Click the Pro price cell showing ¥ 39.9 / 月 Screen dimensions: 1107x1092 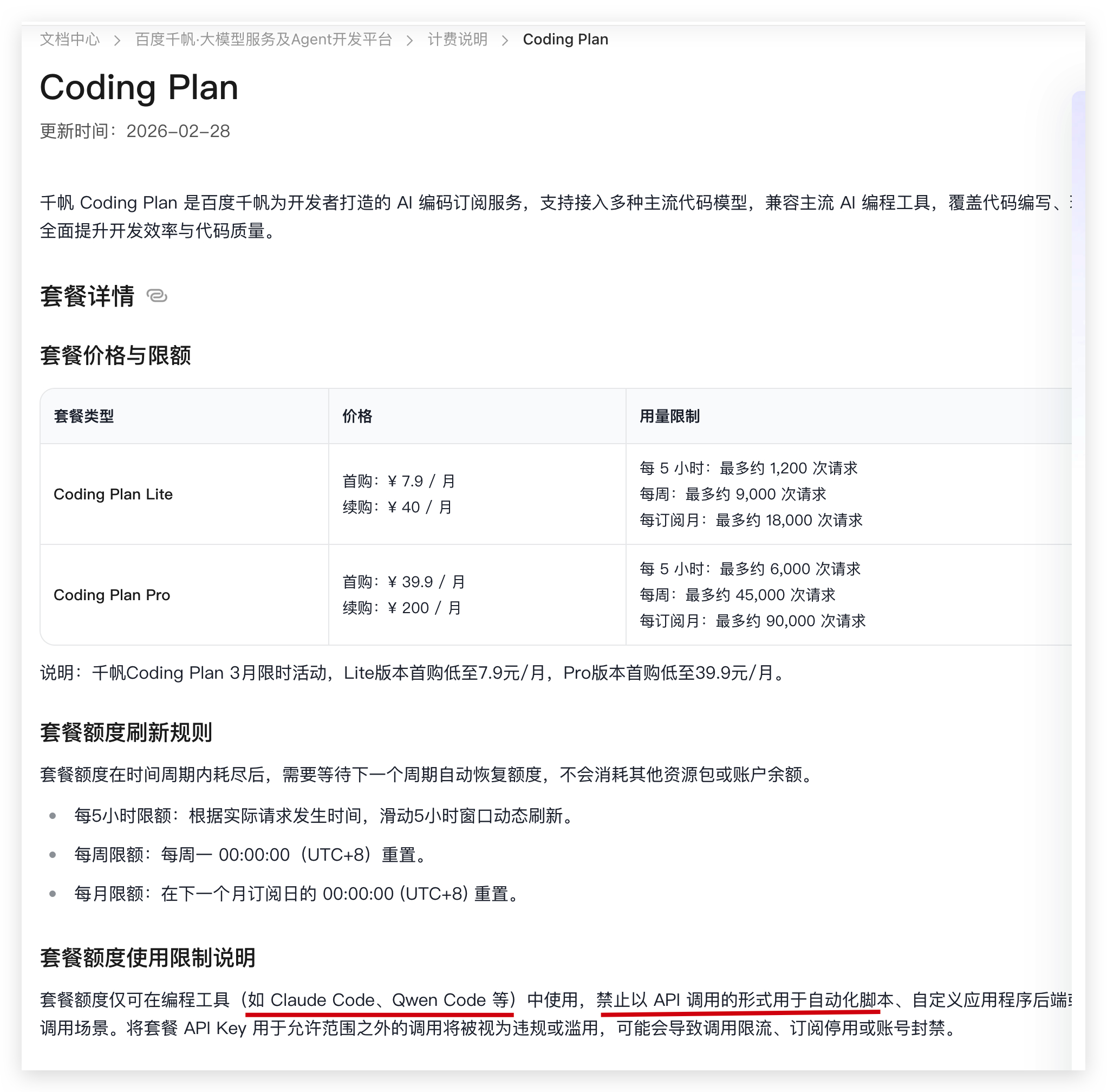pos(403,582)
